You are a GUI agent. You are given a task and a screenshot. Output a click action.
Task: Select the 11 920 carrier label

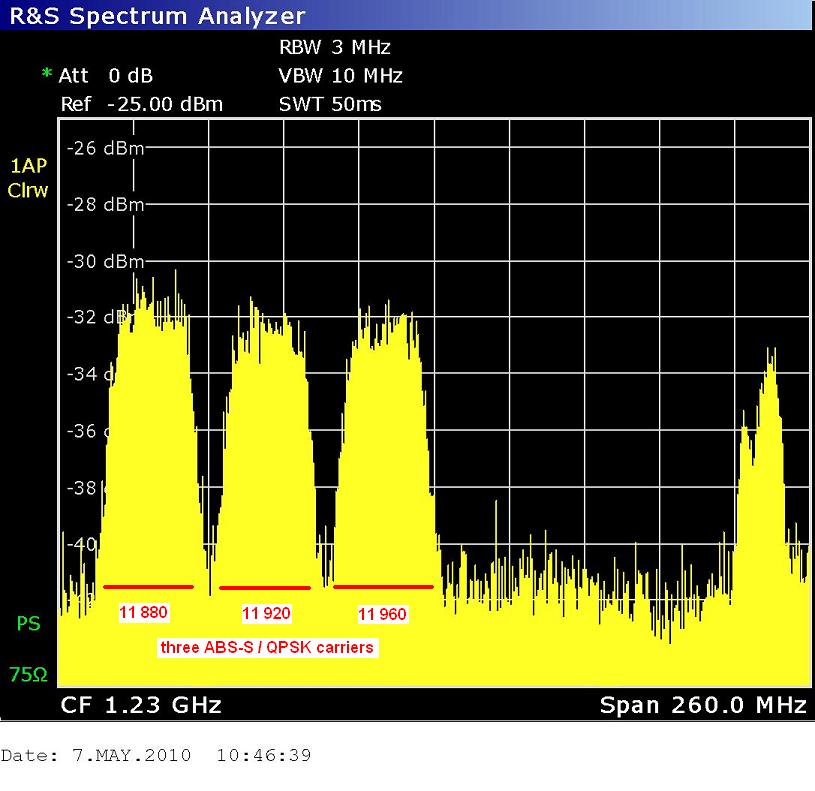[x=265, y=612]
